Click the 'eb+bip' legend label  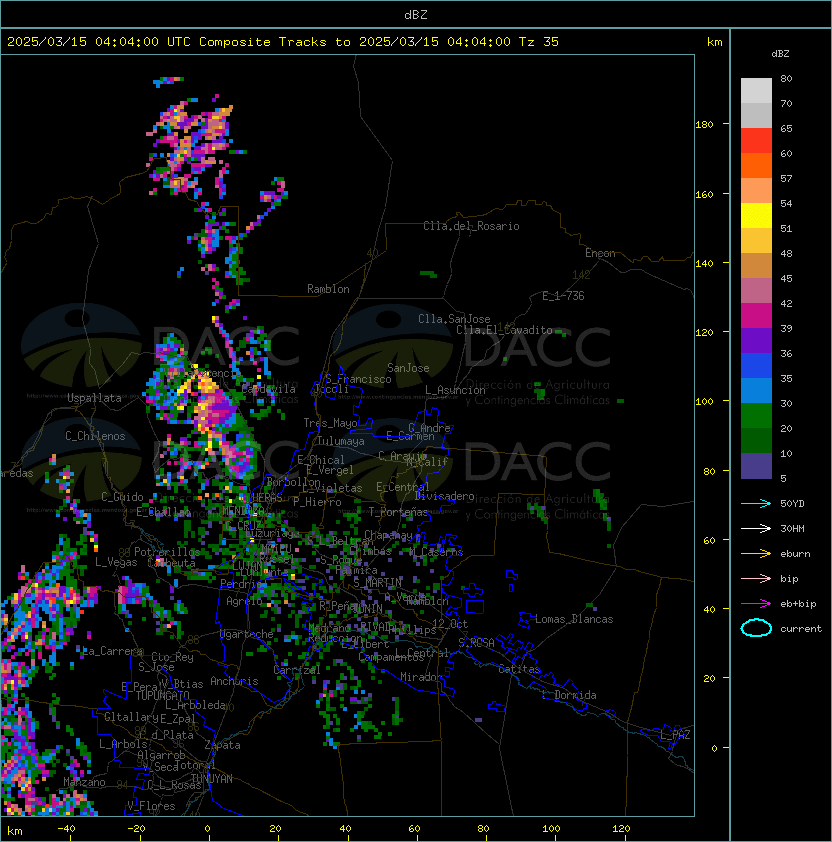tap(798, 604)
